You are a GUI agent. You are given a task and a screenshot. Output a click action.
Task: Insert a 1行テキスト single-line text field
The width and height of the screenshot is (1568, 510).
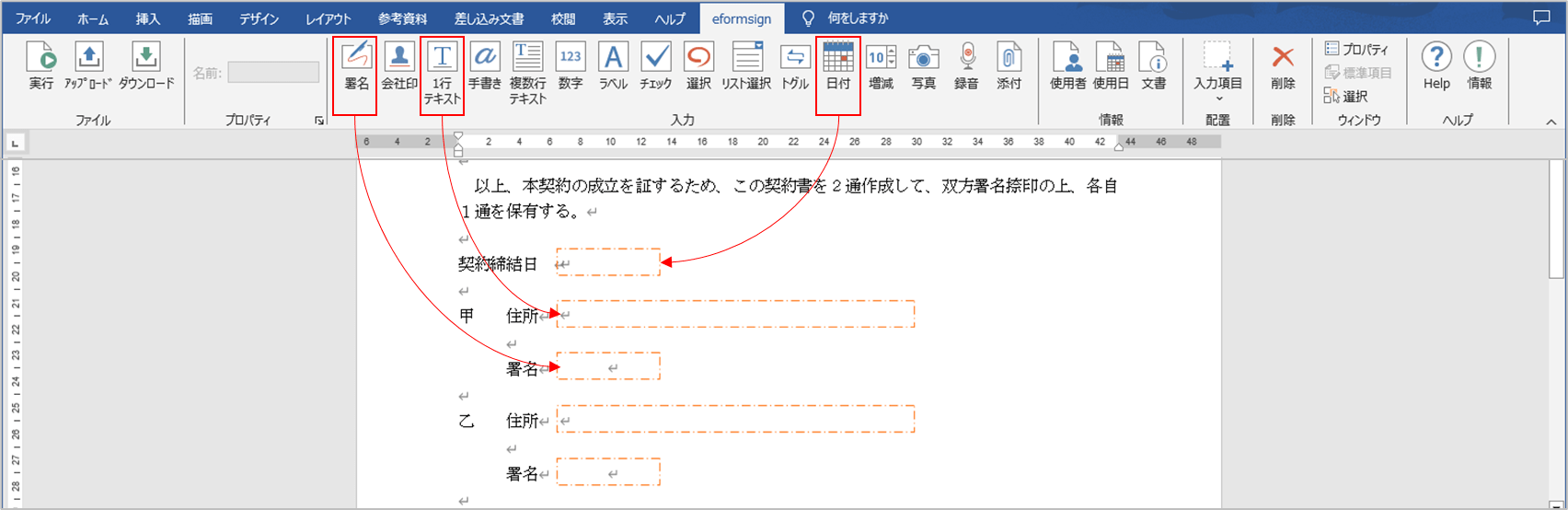pyautogui.click(x=443, y=73)
